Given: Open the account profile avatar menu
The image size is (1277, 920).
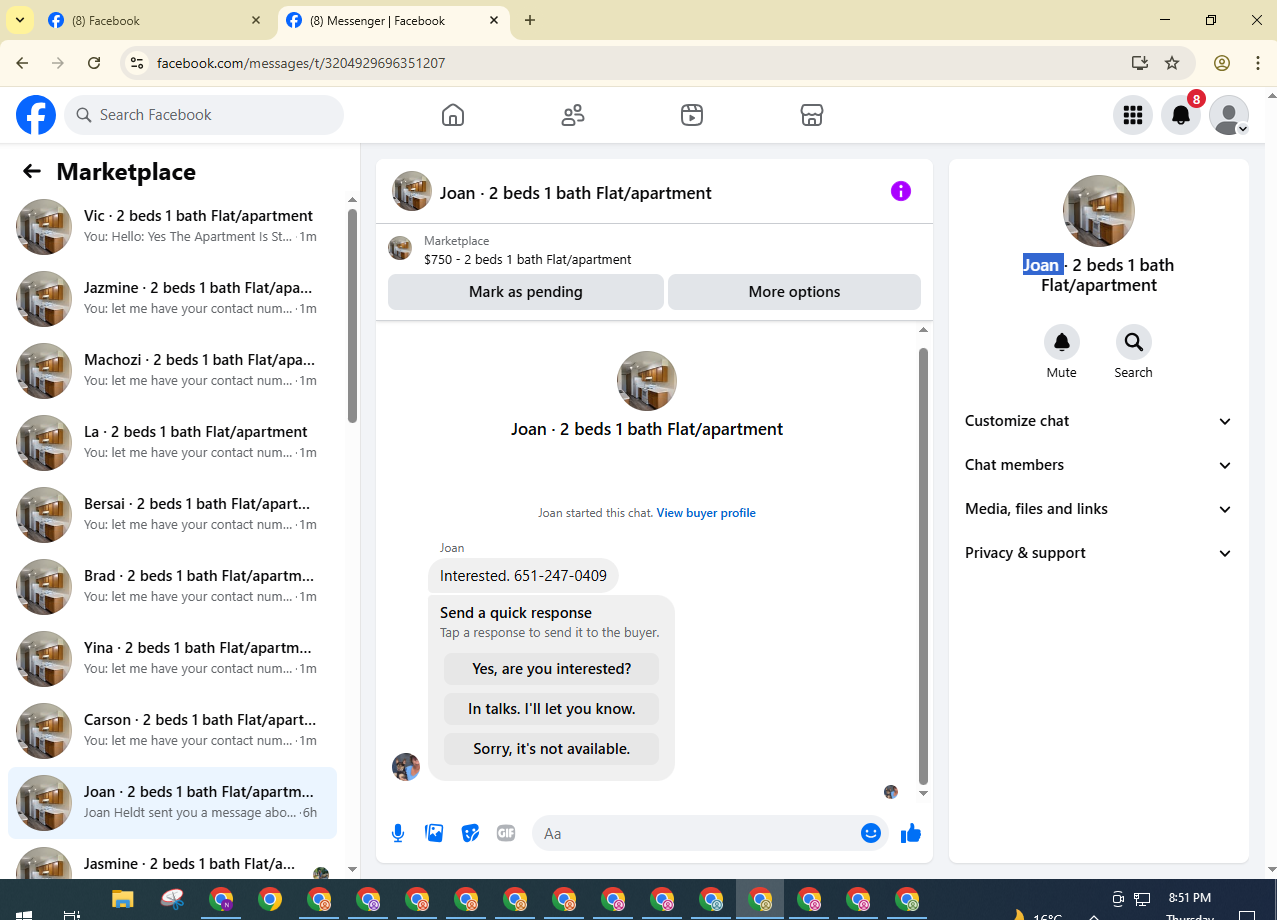Looking at the screenshot, I should 1229,115.
